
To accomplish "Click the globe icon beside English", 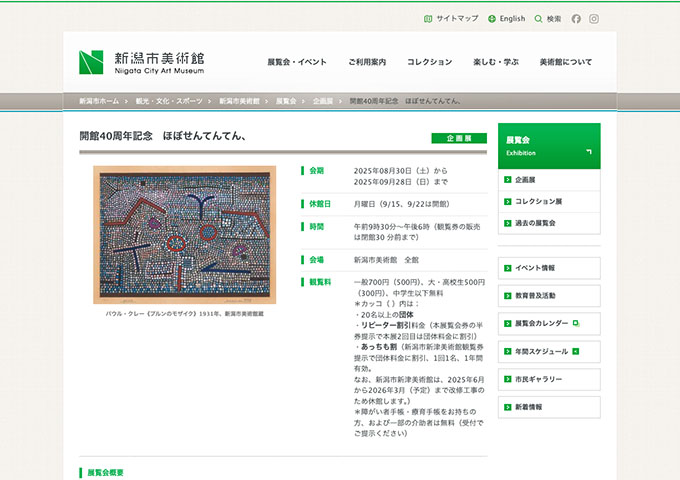I will click(x=492, y=19).
